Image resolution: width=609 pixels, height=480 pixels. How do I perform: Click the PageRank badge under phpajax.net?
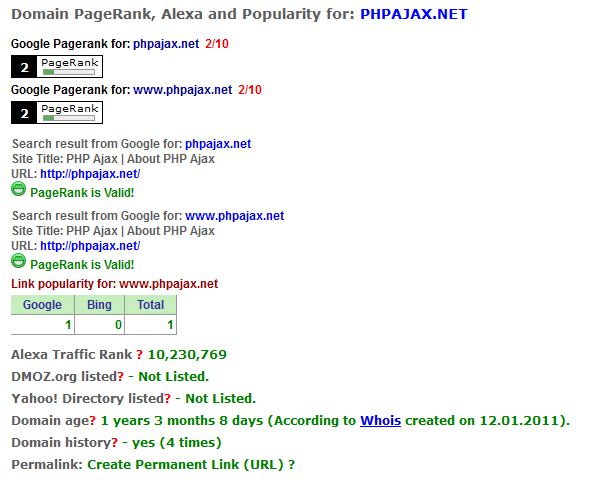[x=57, y=66]
